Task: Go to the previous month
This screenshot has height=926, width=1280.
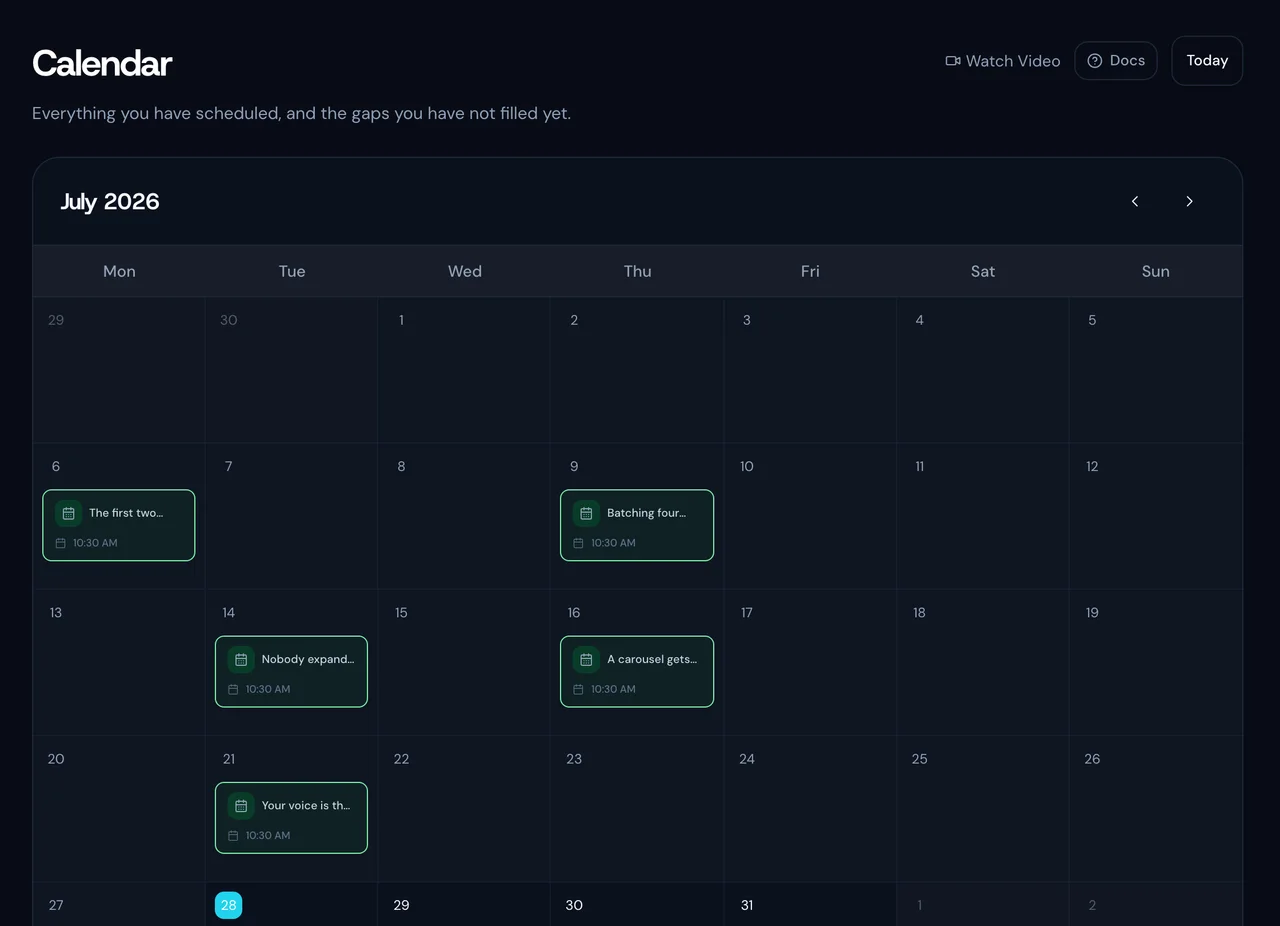Action: coord(1135,201)
